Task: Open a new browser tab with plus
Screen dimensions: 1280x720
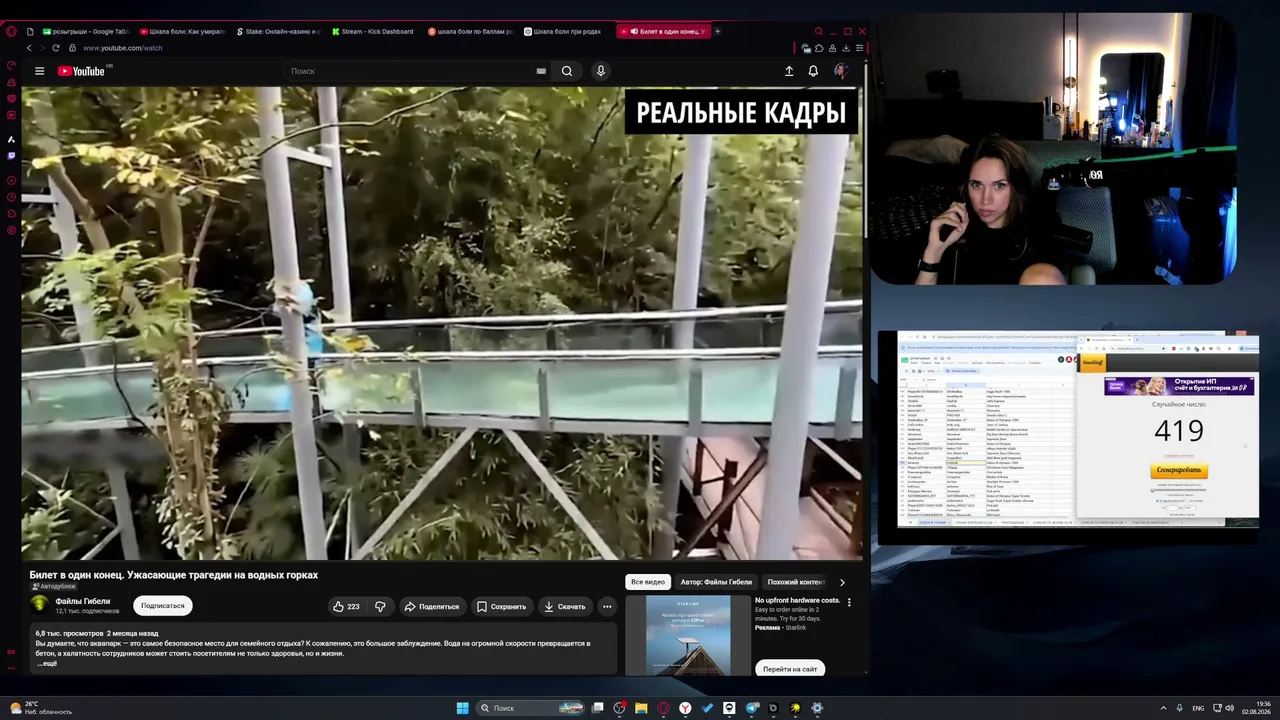Action: pyautogui.click(x=717, y=31)
